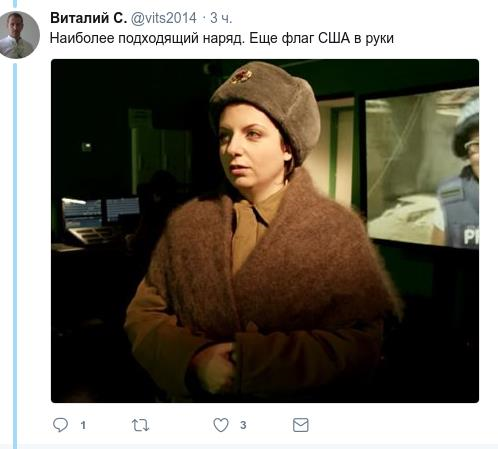Click the reply count number 1
This screenshot has width=498, height=449.
coord(83,425)
